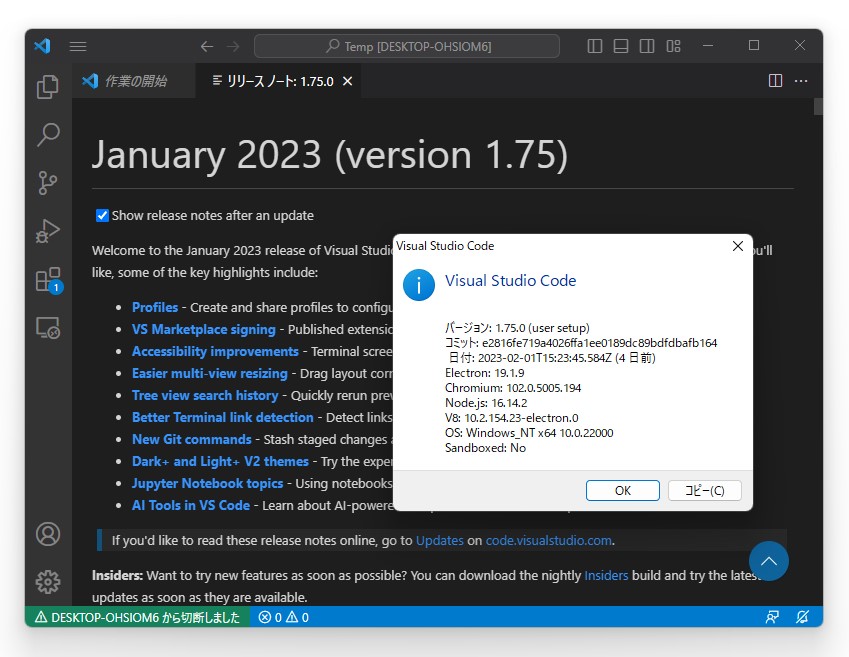The image size is (849, 657).
Task: Open the Remote Explorer icon
Action: (x=47, y=326)
